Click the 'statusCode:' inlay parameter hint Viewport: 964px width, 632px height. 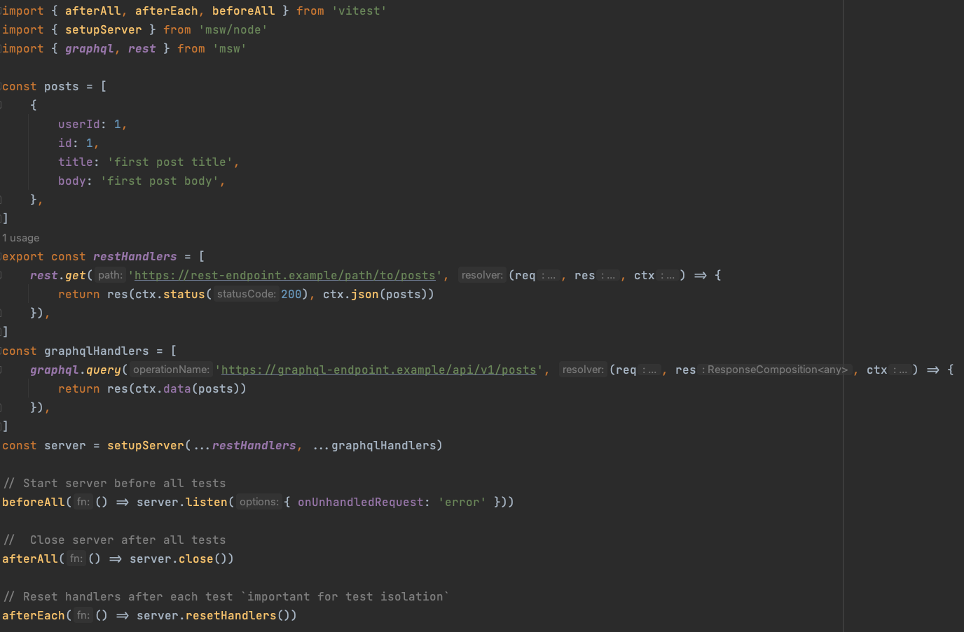coord(244,294)
